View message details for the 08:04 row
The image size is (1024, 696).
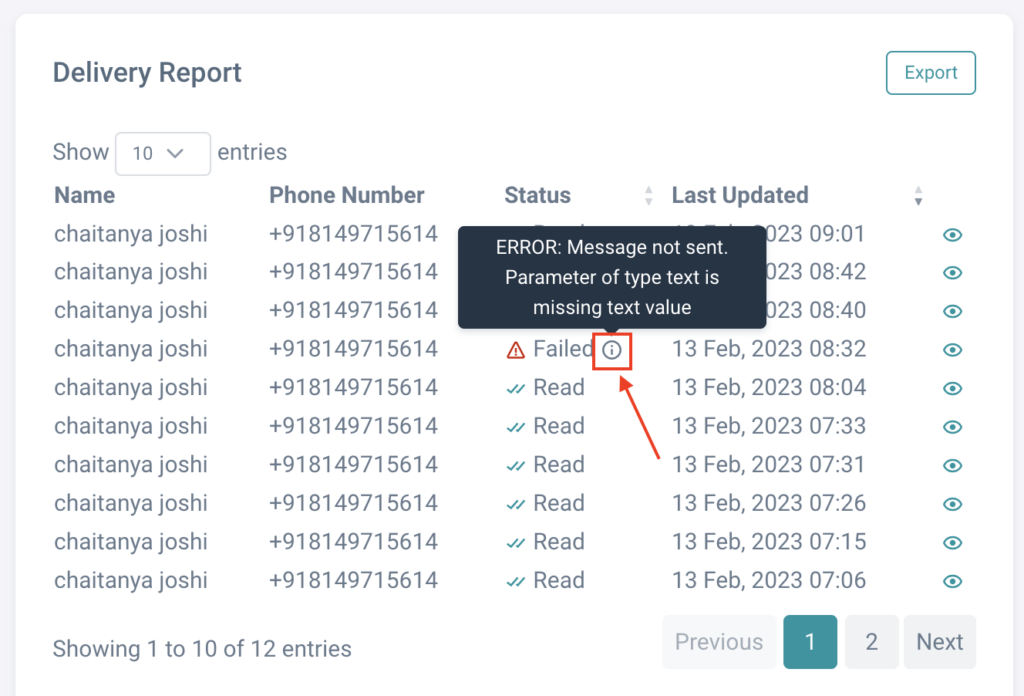pyautogui.click(x=952, y=388)
